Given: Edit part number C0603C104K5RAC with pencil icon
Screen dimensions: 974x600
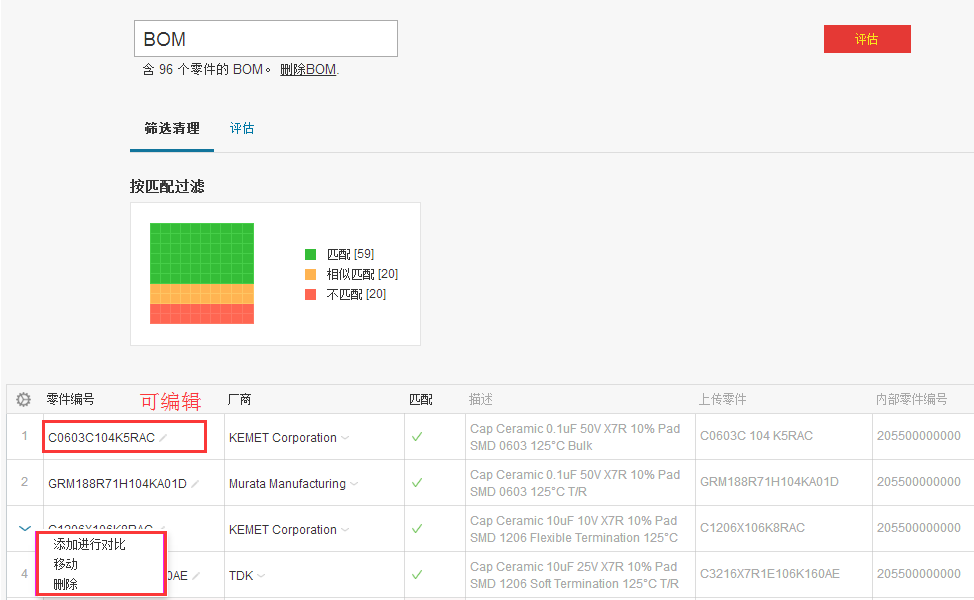Looking at the screenshot, I should coord(163,438).
